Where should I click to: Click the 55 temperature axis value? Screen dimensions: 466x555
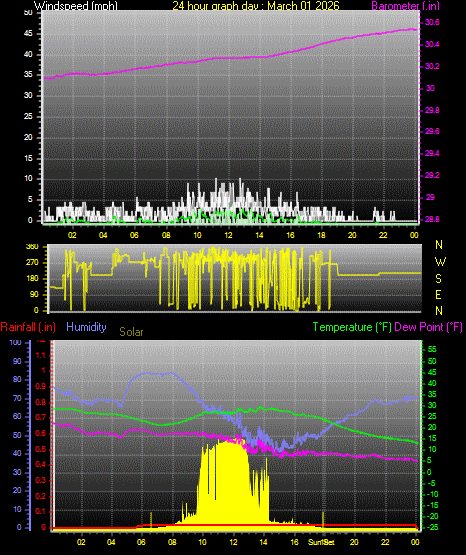[432, 349]
